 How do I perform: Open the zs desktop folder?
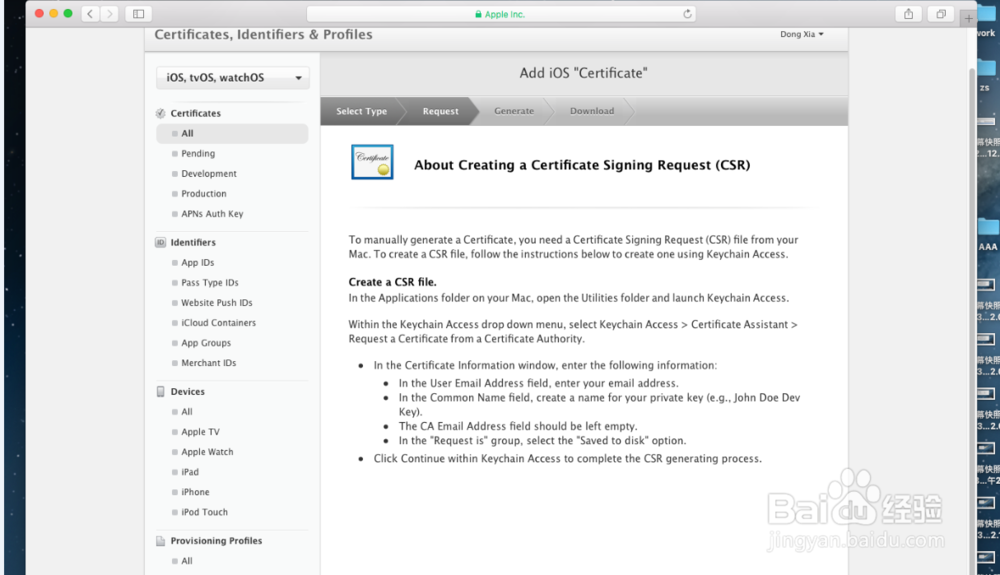click(x=985, y=75)
